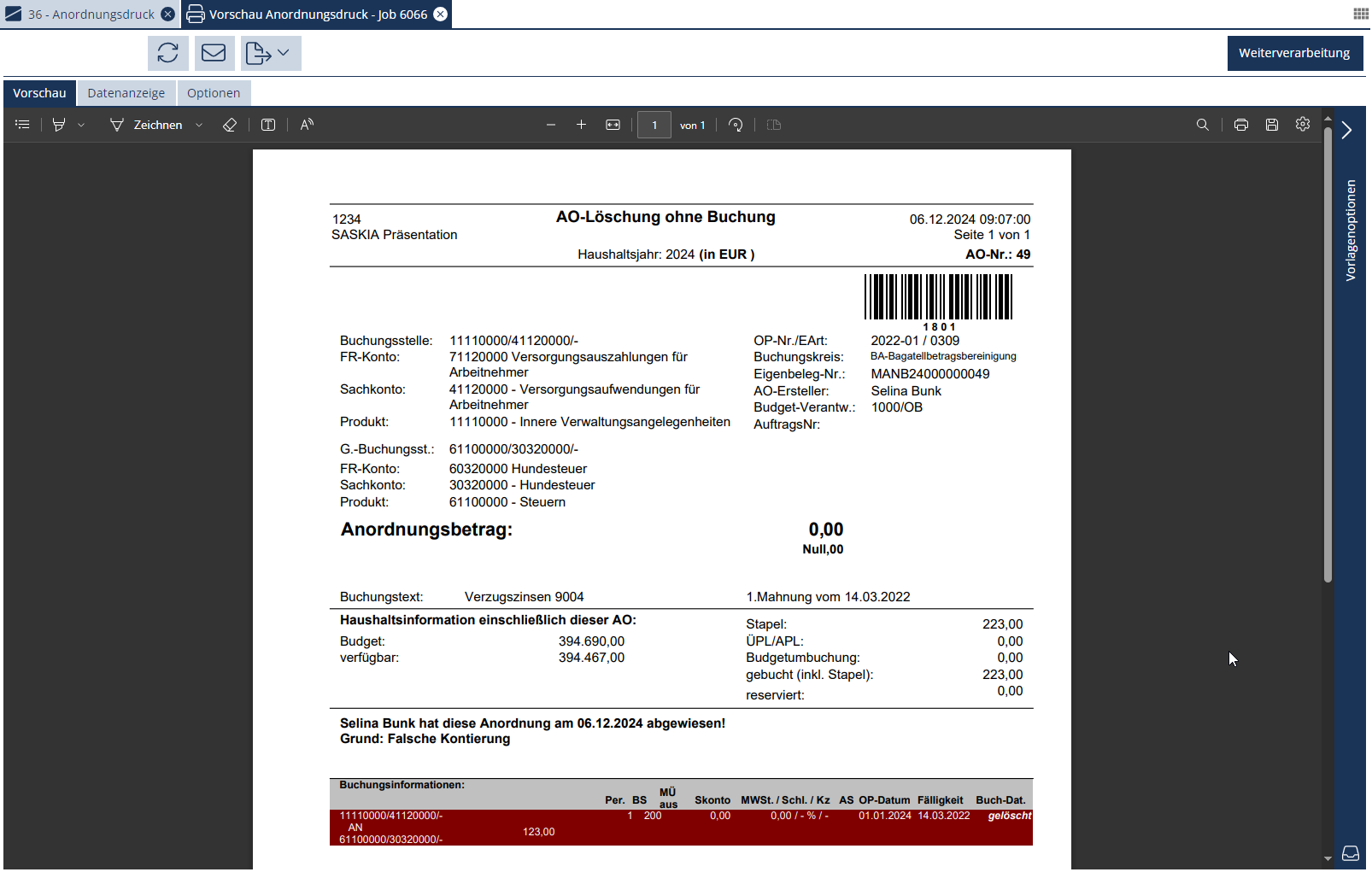Viewport: 1372px width, 878px height.
Task: Click the page number input field
Action: [x=654, y=125]
